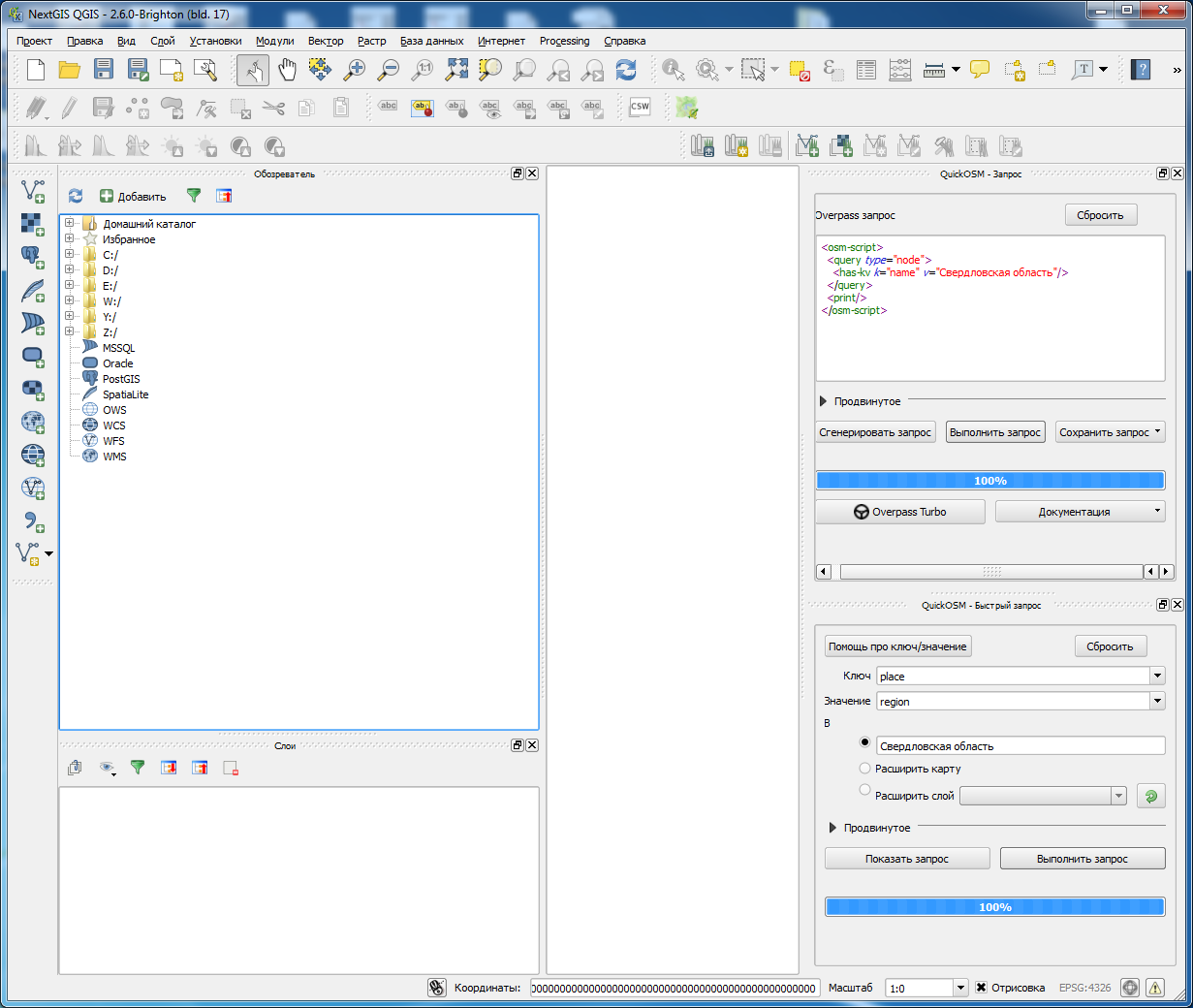Open the Сохранить запрос dropdown button
This screenshot has height=1008, width=1193.
pos(1111,432)
